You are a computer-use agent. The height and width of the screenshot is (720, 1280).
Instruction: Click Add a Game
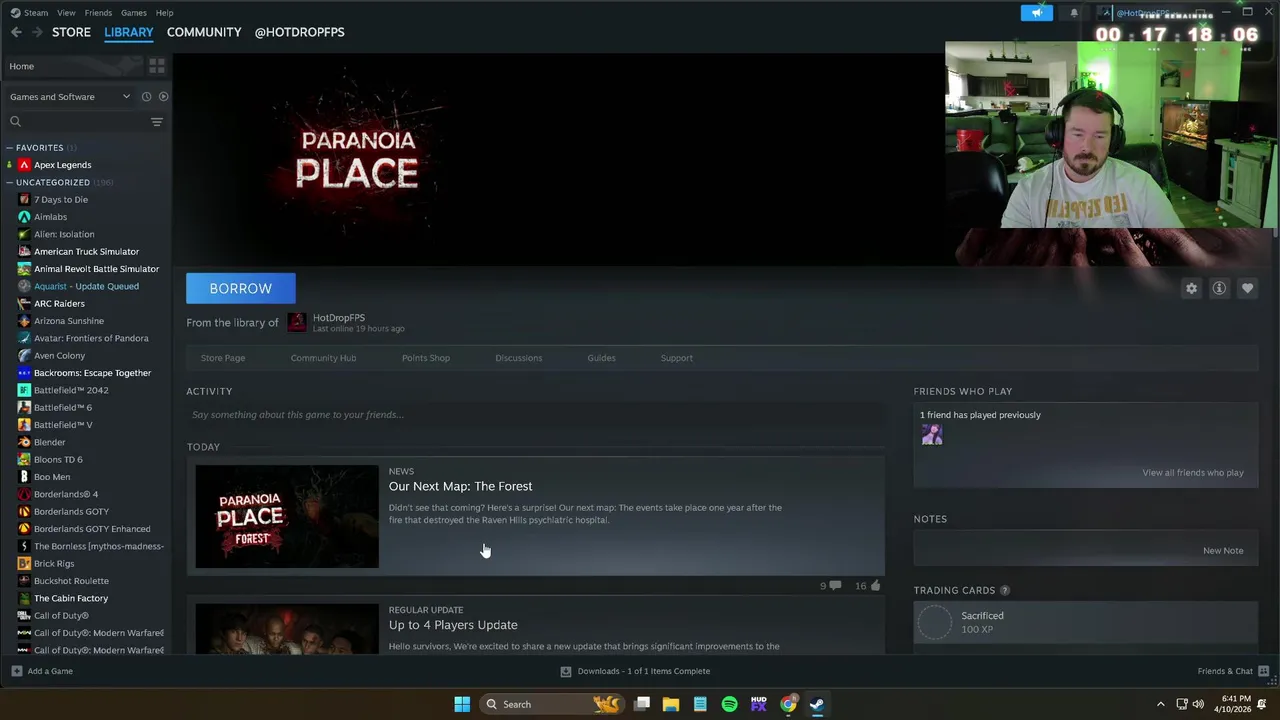[42, 671]
